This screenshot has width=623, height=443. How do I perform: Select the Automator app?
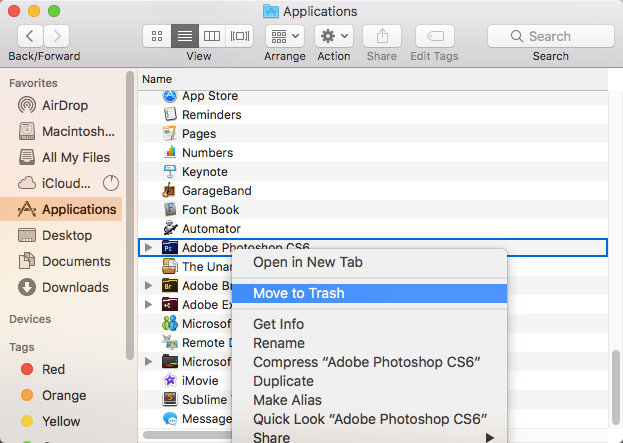(373, 229)
